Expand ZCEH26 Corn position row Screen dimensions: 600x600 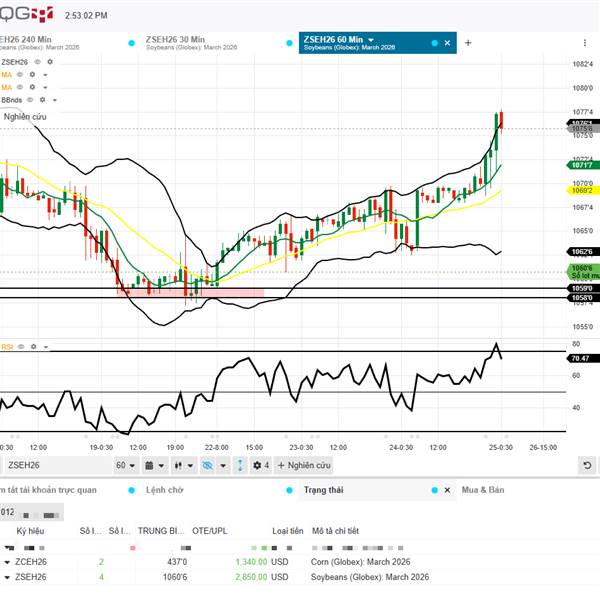point(8,563)
